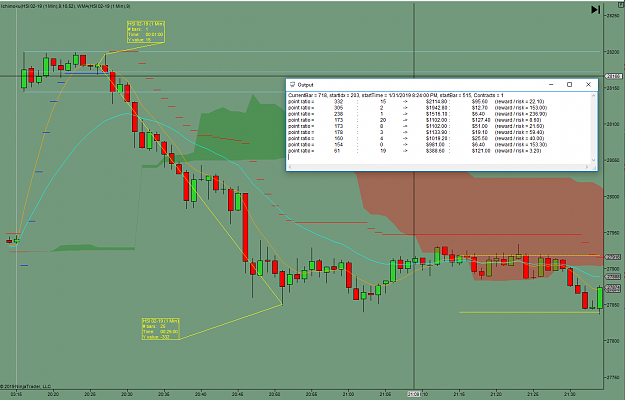The height and width of the screenshot is (400, 625).
Task: Click the Output horizontal scrollbar right arrow
Action: point(586,167)
